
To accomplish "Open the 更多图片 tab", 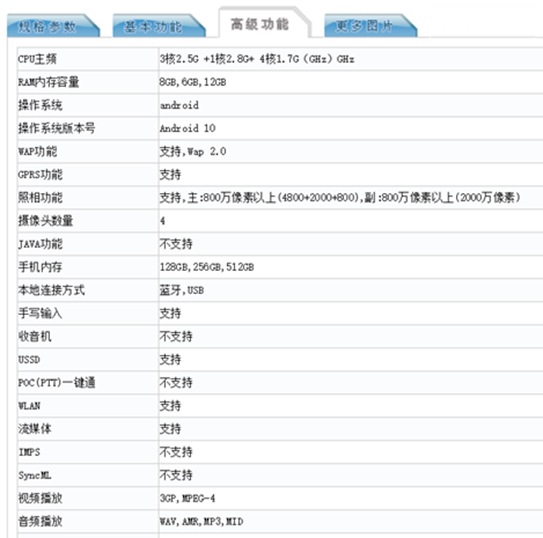I will pos(371,26).
